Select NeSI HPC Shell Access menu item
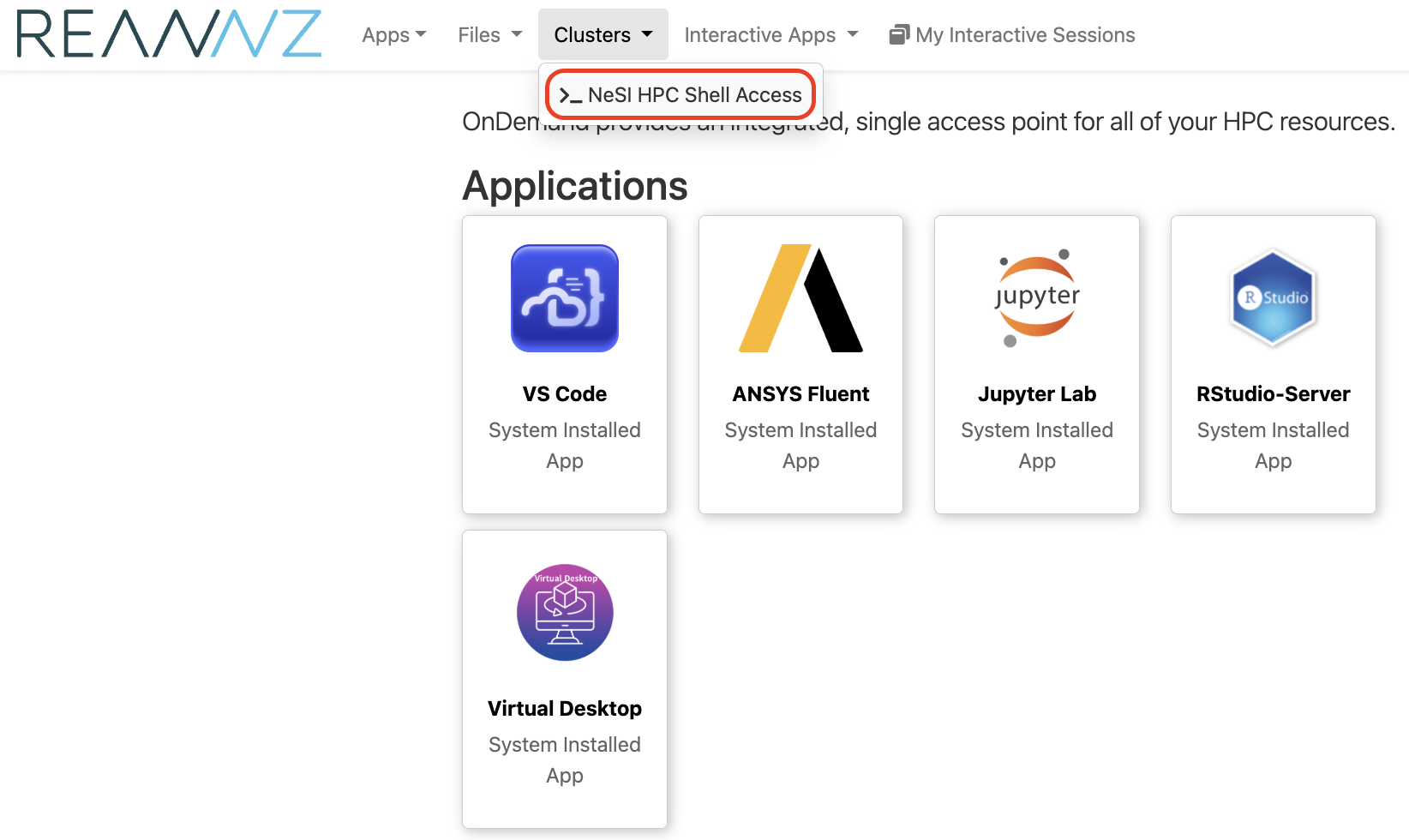Image resolution: width=1409 pixels, height=840 pixels. 694,95
